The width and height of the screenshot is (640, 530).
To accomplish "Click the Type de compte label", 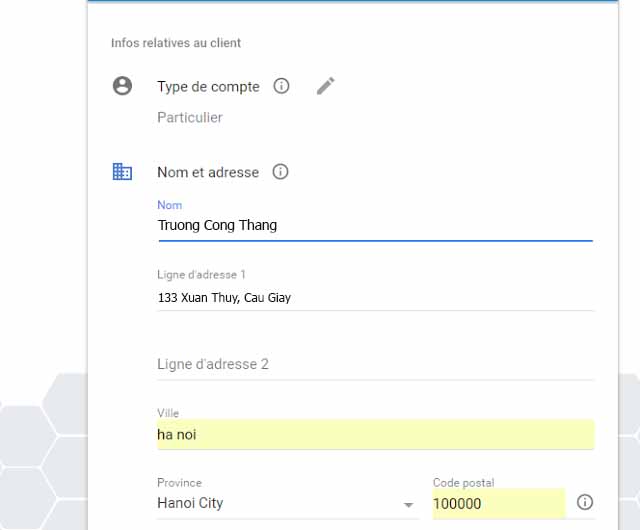I will point(208,87).
